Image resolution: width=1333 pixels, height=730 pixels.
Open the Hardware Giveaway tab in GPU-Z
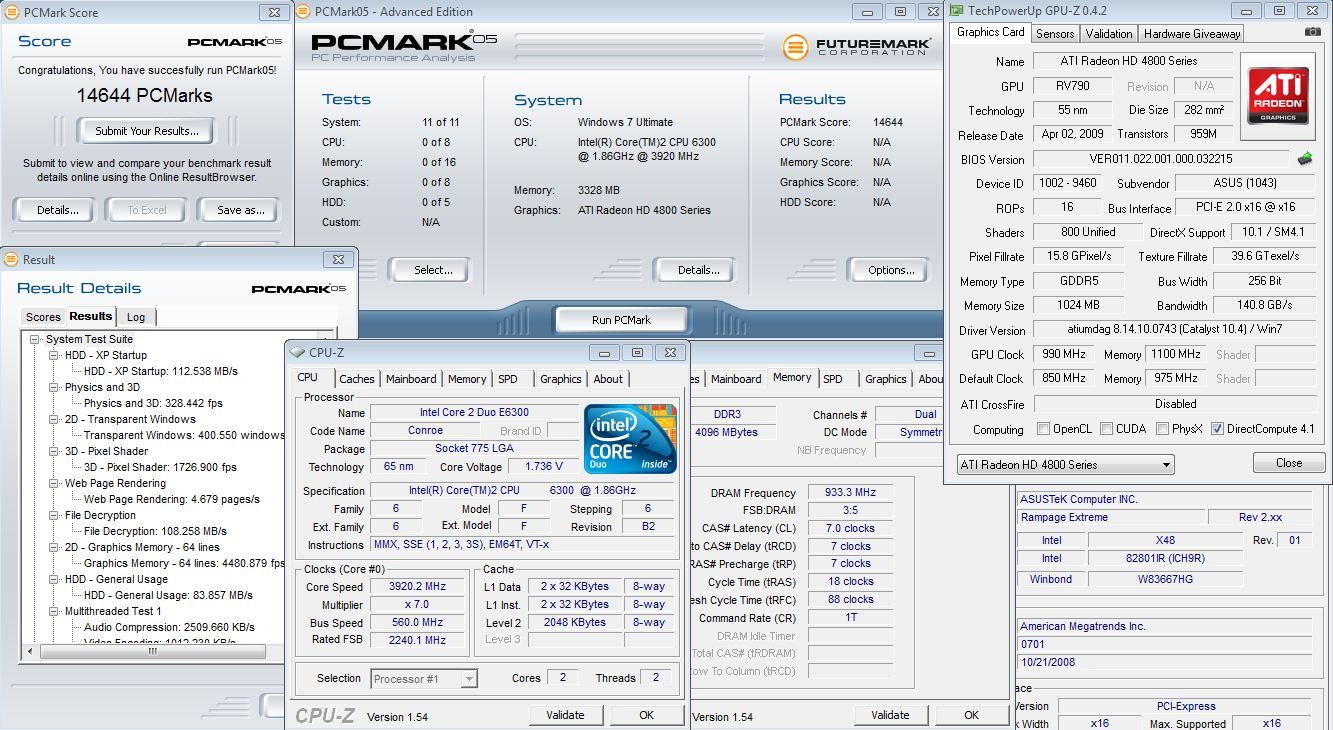1192,33
